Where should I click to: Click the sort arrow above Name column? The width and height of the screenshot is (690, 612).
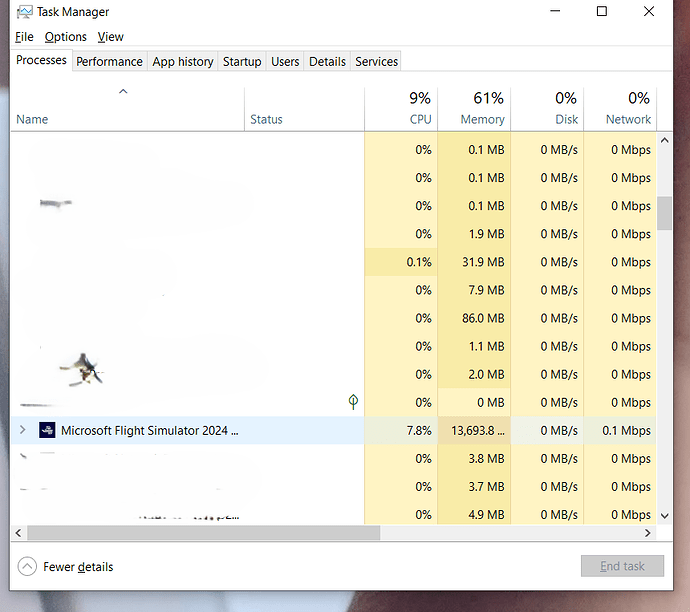pos(123,92)
